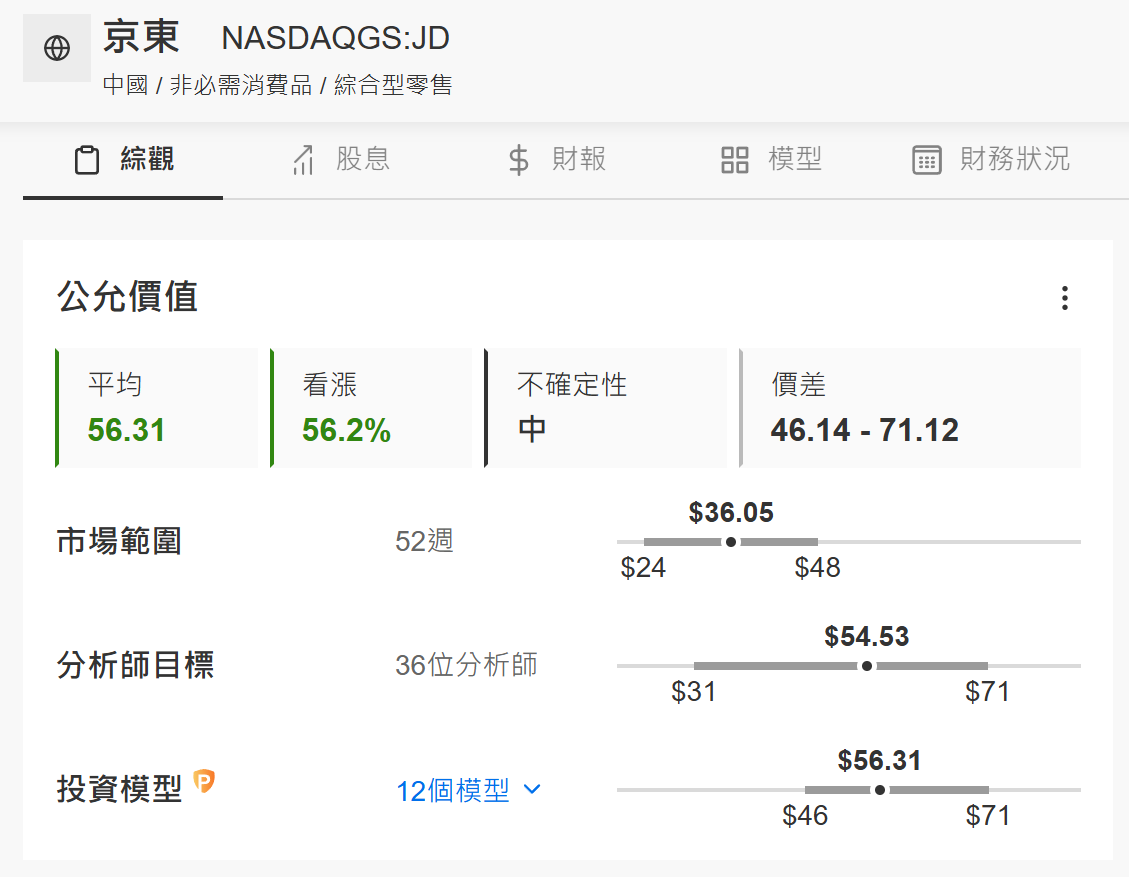Click the grid icon on 模型 tab
This screenshot has width=1129, height=877.
point(734,160)
